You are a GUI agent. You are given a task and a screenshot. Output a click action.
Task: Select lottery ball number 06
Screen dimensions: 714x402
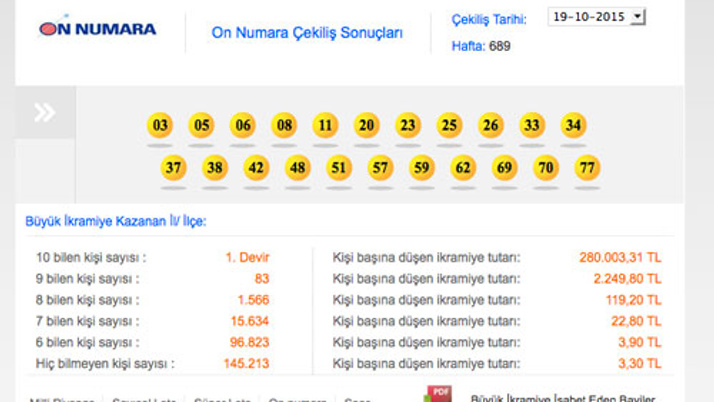click(243, 125)
